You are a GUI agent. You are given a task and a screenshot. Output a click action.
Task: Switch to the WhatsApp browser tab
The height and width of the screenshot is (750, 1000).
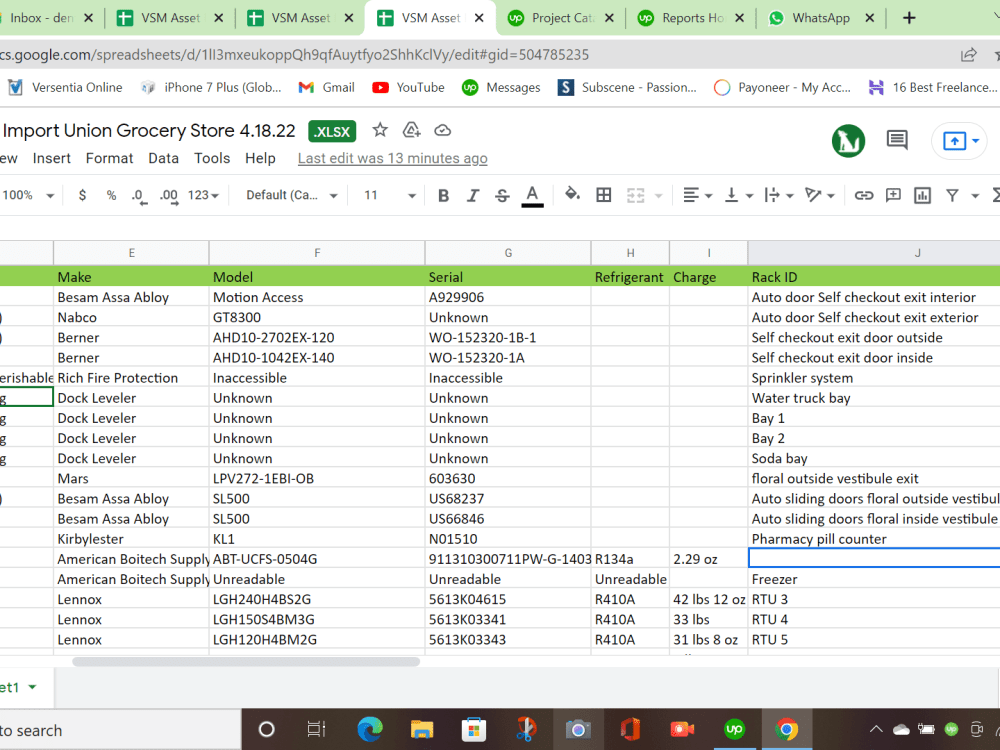tap(819, 18)
